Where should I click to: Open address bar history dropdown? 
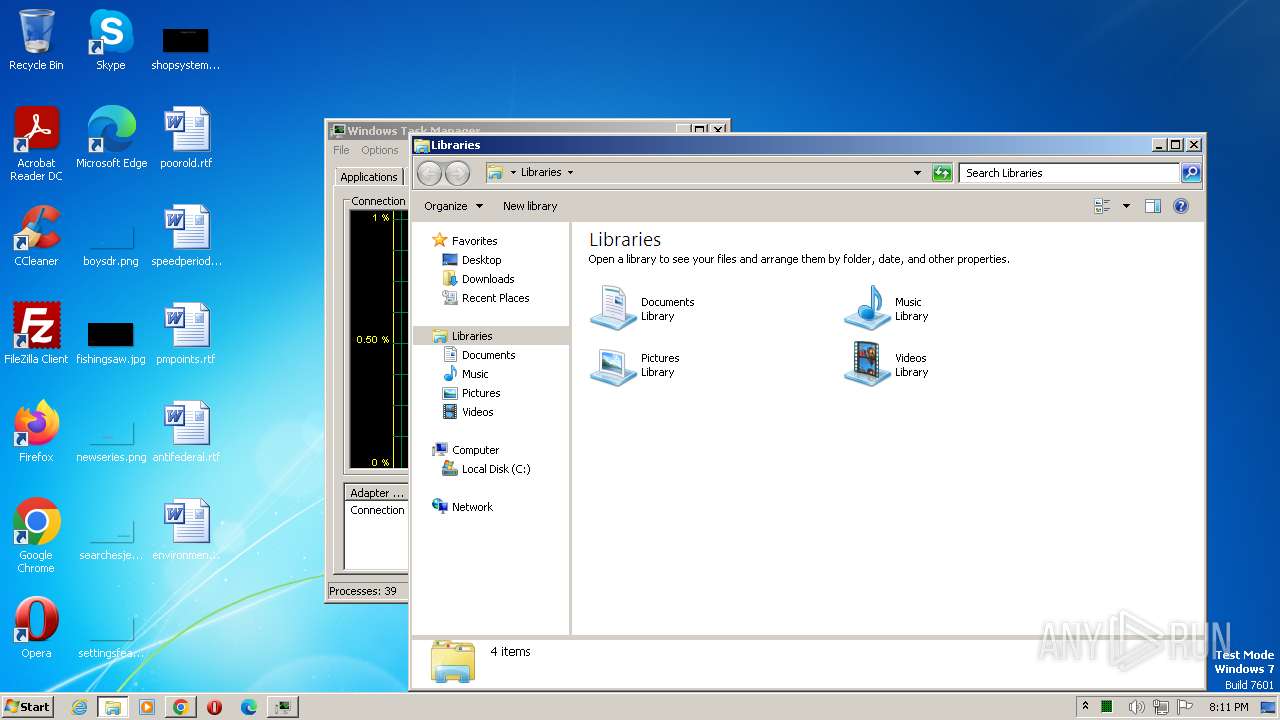click(917, 173)
